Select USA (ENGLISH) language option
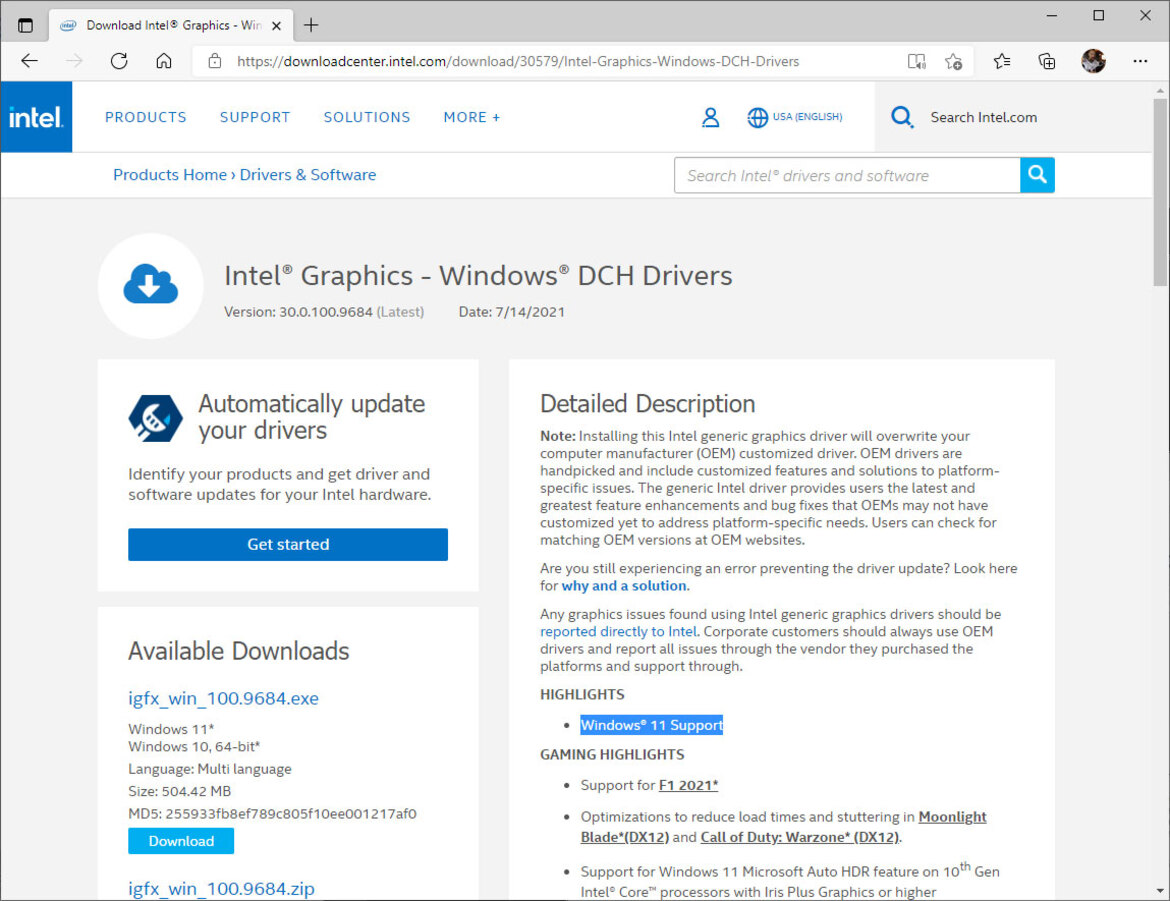 807,116
